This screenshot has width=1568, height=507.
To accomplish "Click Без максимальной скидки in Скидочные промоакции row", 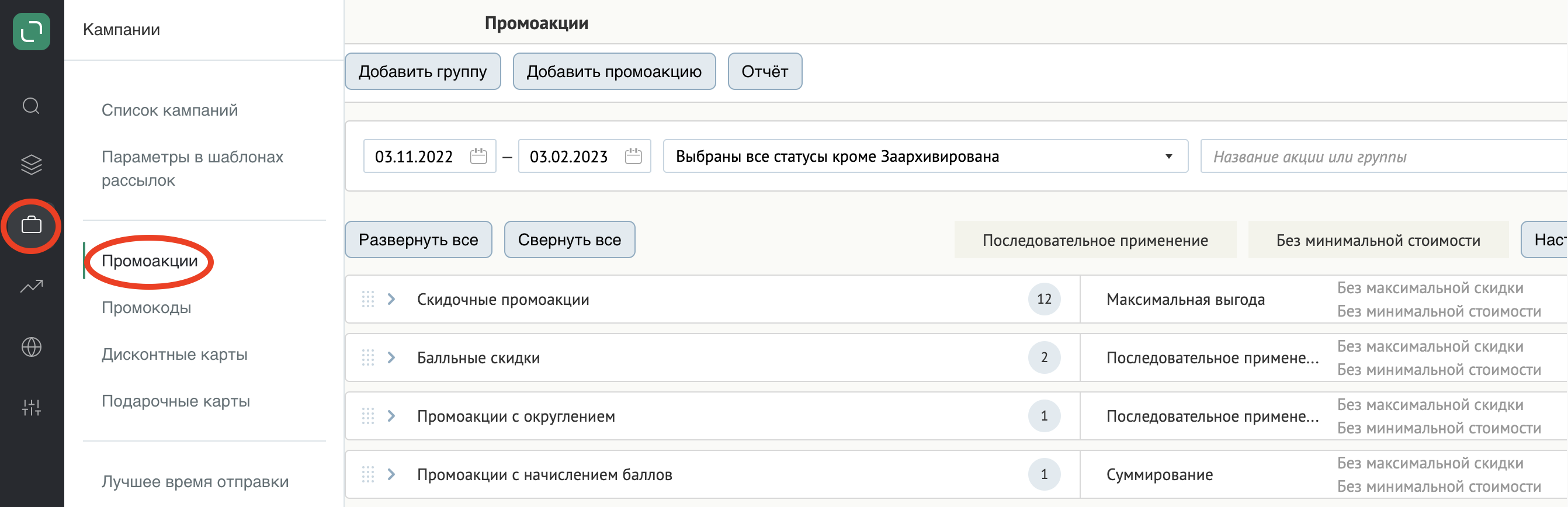I will point(1431,288).
